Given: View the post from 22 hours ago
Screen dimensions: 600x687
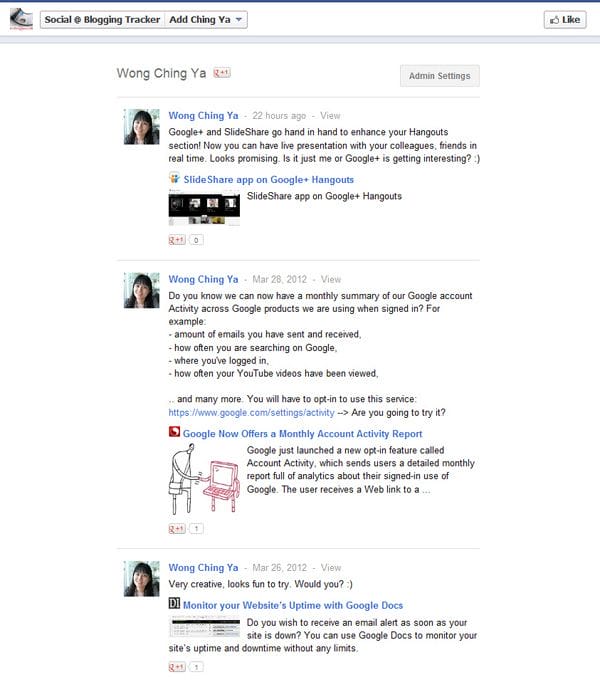Looking at the screenshot, I should pos(330,116).
